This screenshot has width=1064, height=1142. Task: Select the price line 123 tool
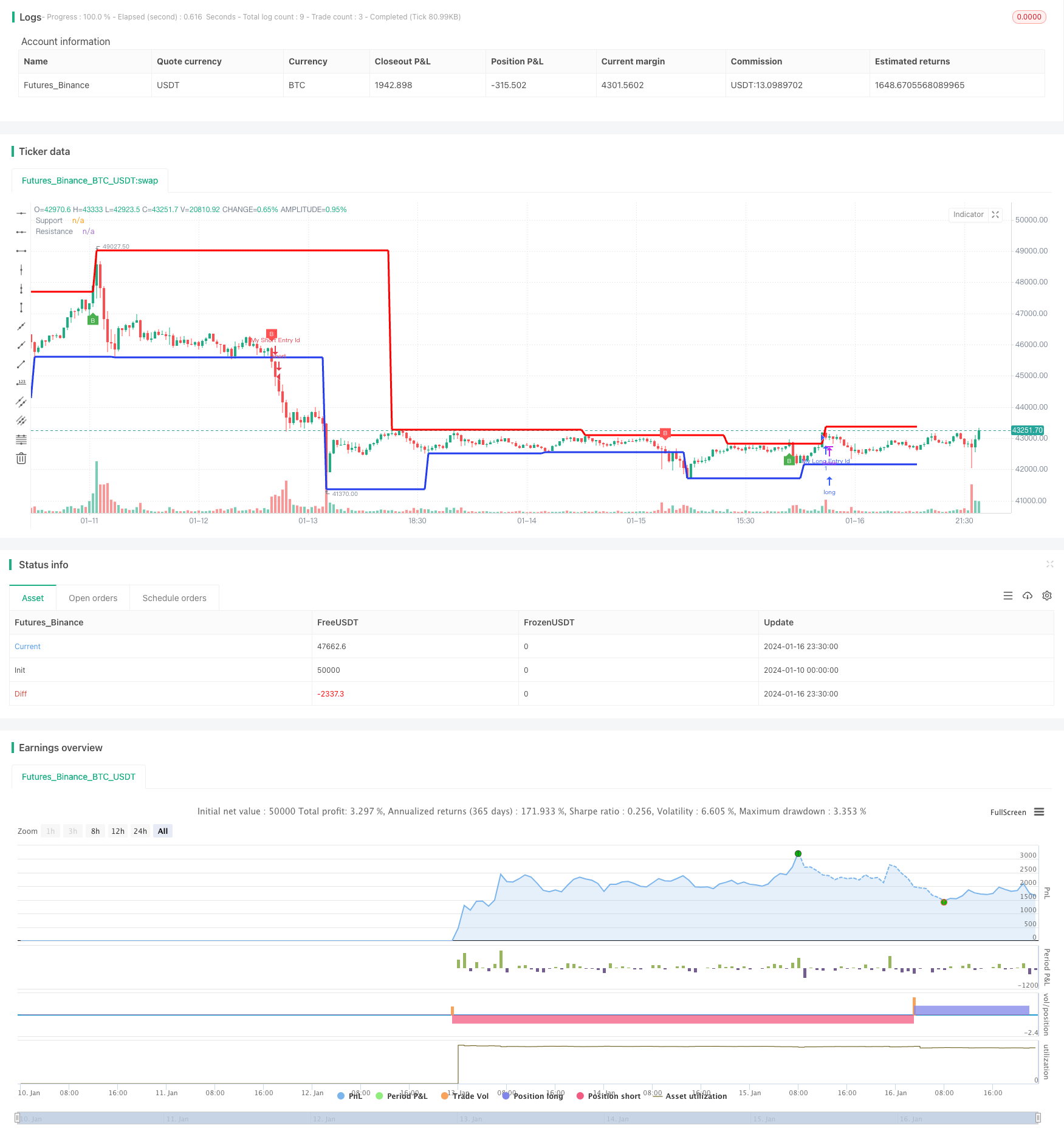click(x=21, y=383)
